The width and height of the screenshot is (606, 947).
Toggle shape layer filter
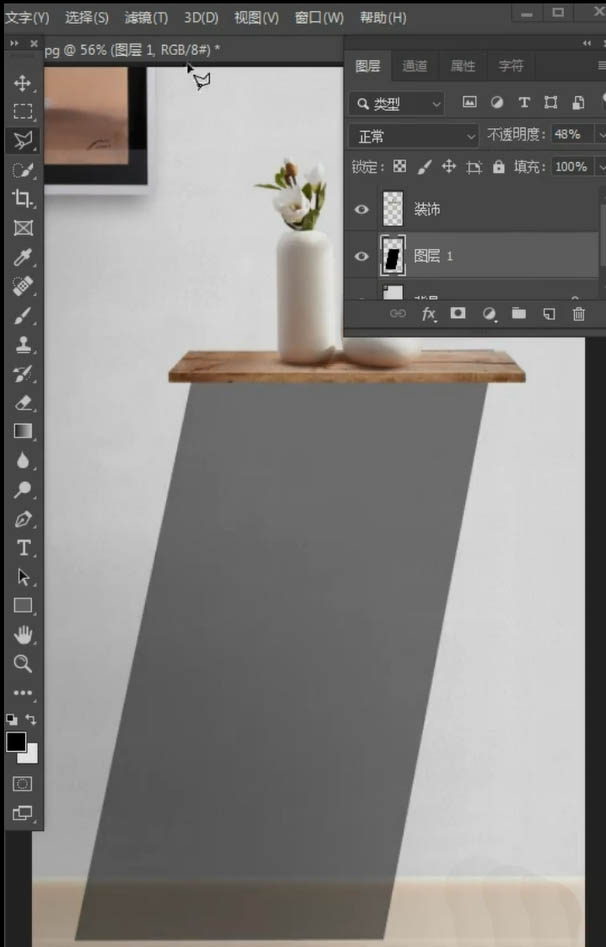pyautogui.click(x=550, y=102)
